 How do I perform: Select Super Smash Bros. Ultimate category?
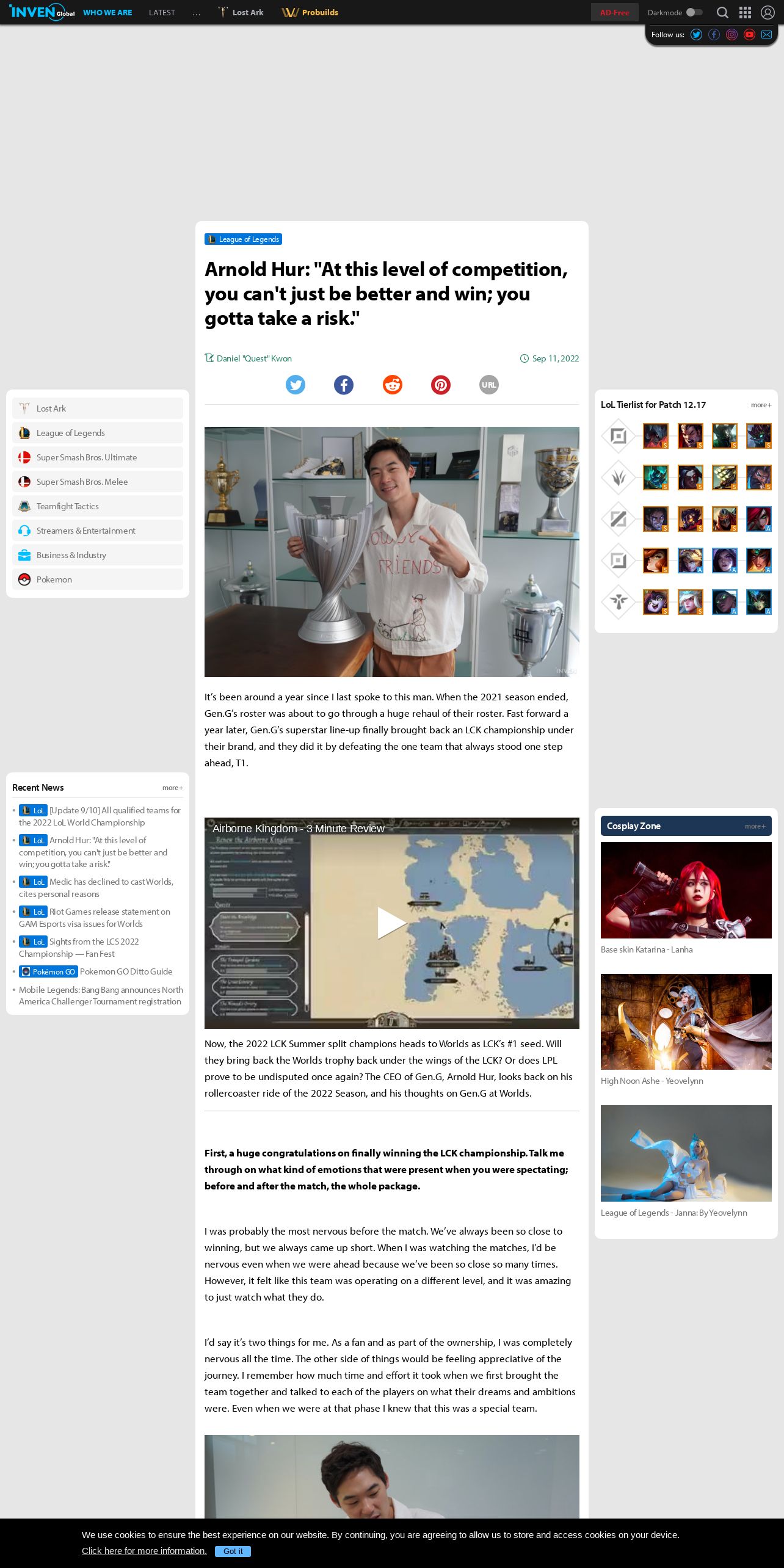[x=98, y=457]
